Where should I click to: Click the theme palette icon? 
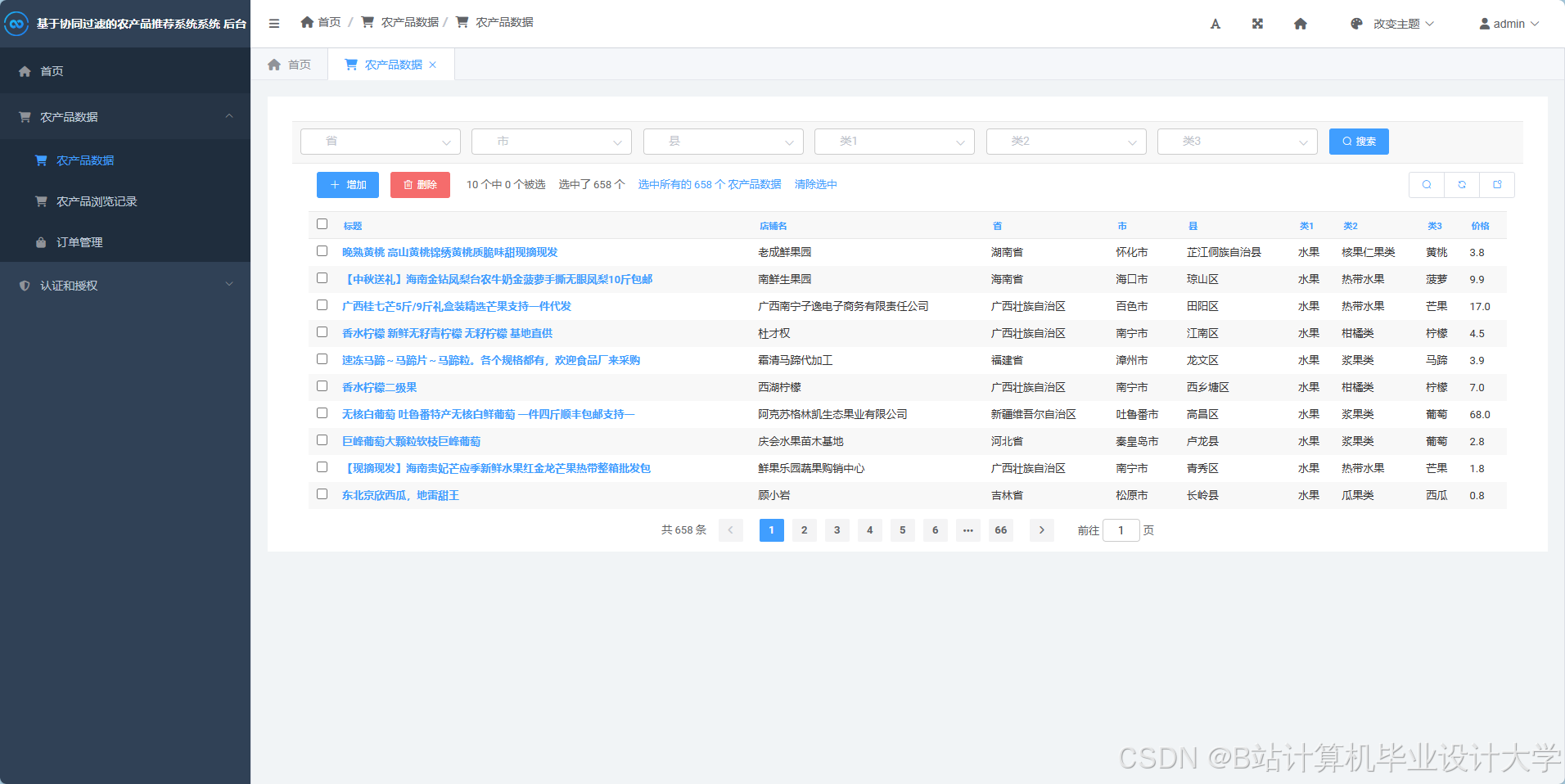(1355, 24)
